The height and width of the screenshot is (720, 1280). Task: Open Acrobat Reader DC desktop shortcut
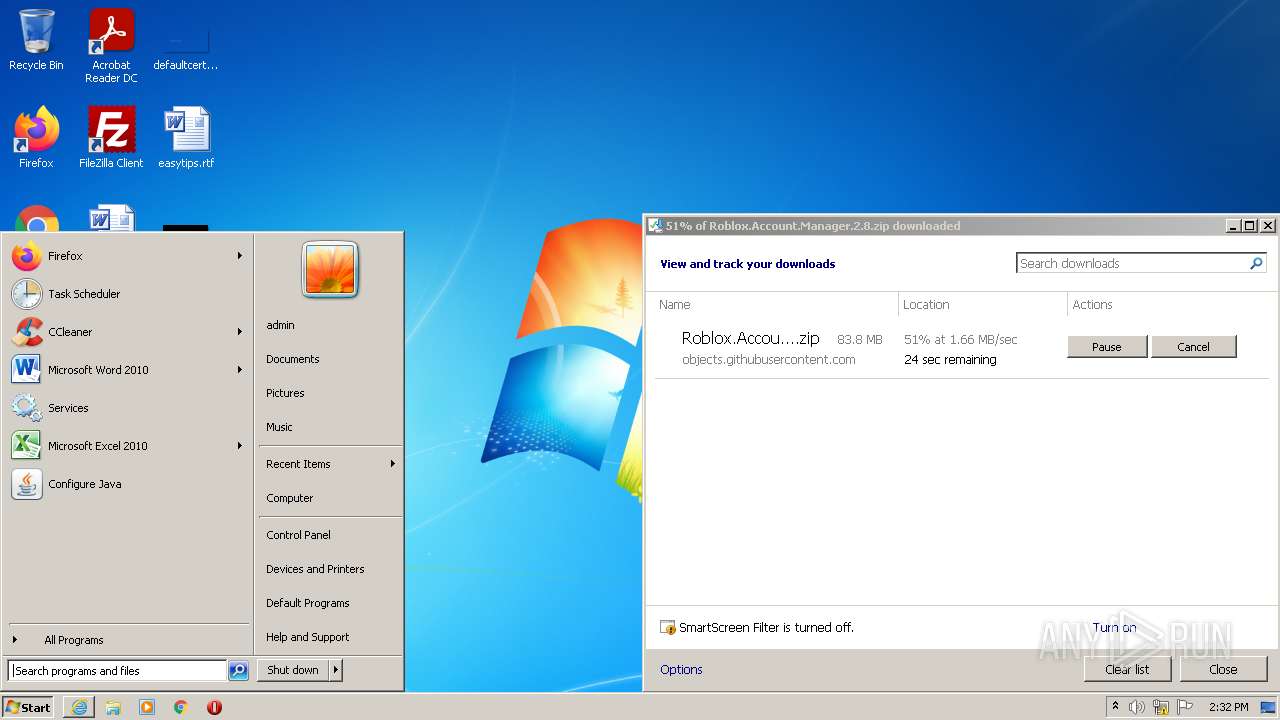click(x=111, y=45)
